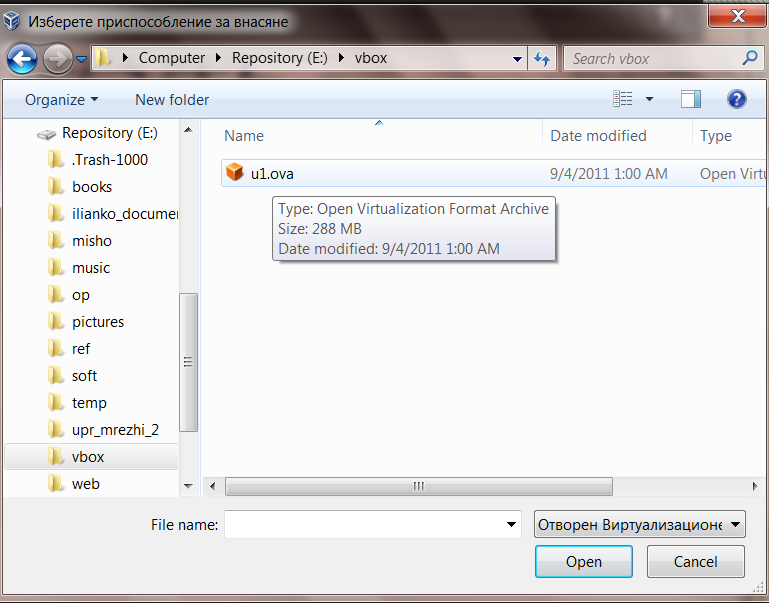The height and width of the screenshot is (603, 769).
Task: Open the Help question mark icon
Action: coord(737,99)
